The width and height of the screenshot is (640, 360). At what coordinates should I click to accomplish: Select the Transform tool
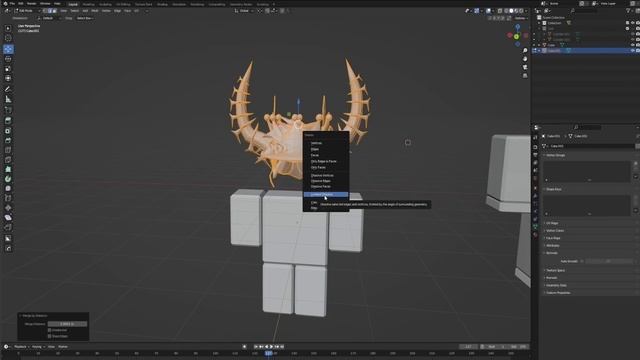tap(8, 78)
